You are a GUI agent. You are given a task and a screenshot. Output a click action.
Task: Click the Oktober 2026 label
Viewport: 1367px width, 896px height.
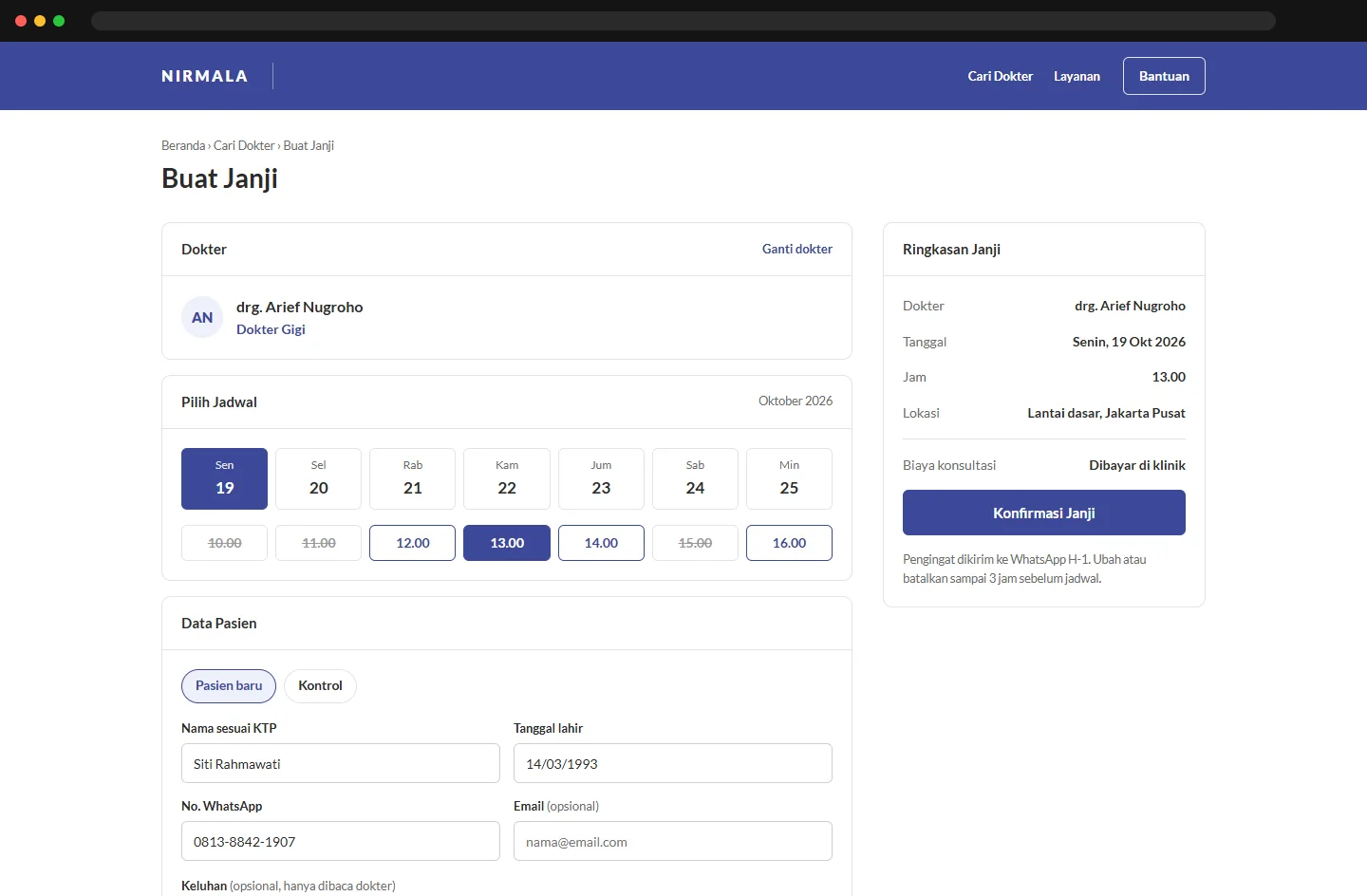coord(796,401)
